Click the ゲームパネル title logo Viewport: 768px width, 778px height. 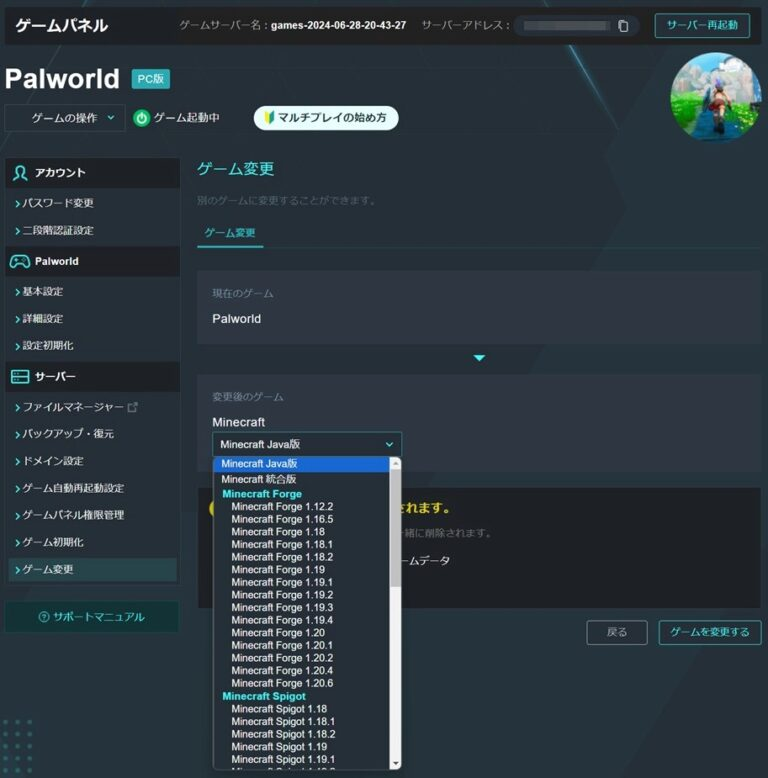tap(62, 25)
